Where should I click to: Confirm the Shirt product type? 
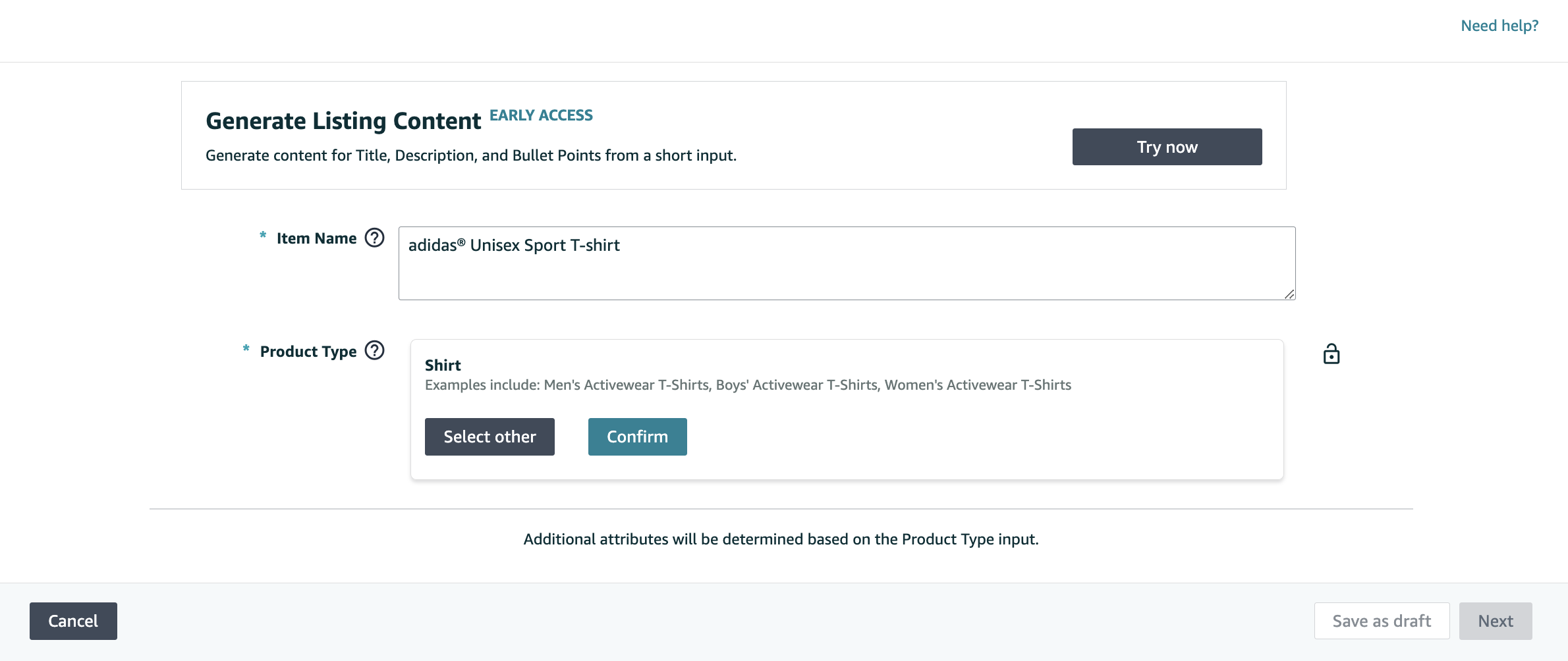[636, 436]
